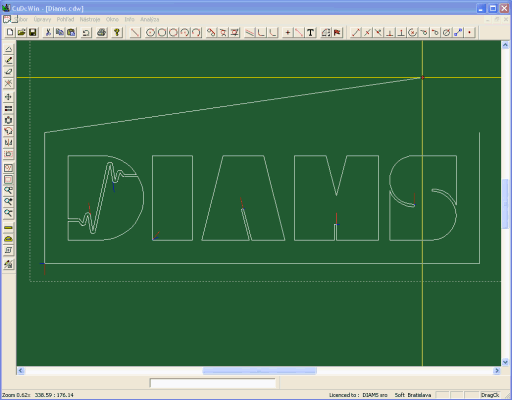Viewport: 512px width, 400px height.
Task: Open the Analýza menu
Action: click(149, 19)
